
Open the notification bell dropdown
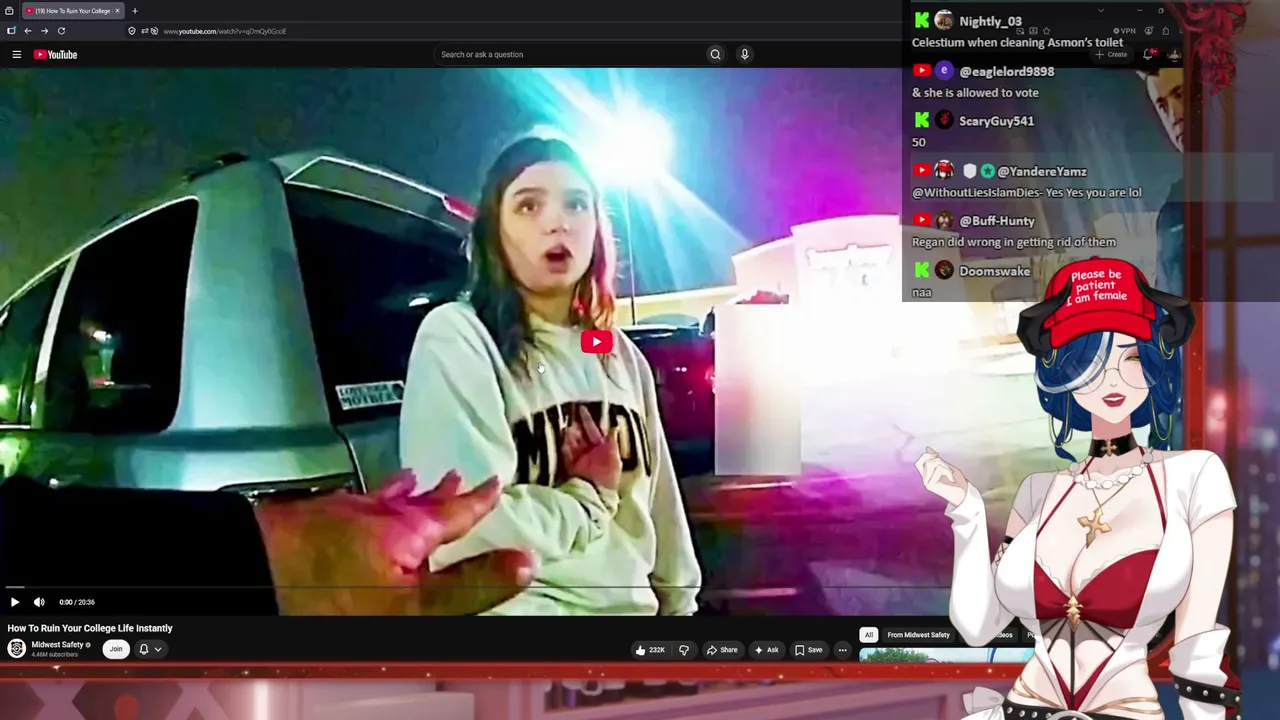150,649
